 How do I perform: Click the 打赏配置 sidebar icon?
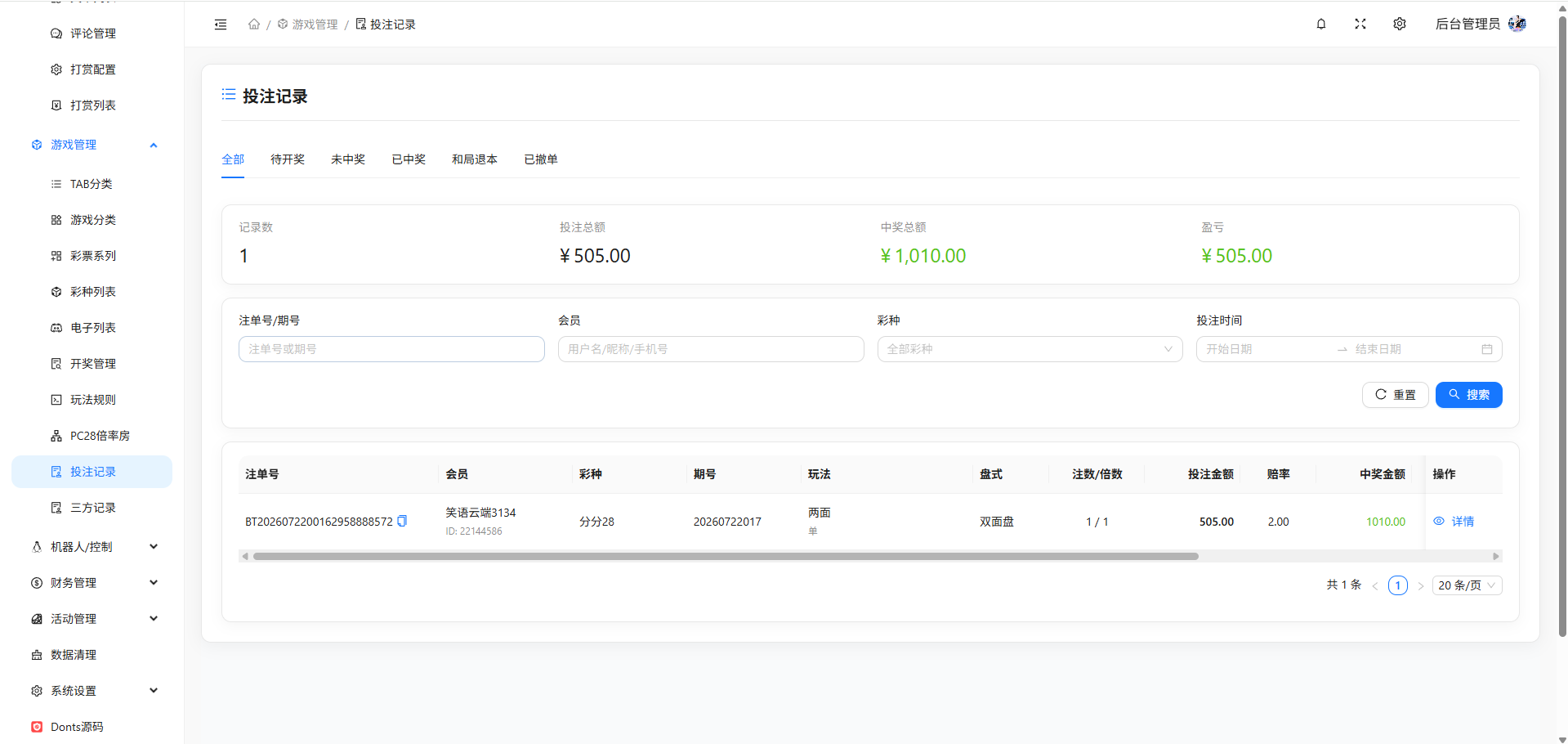point(56,69)
